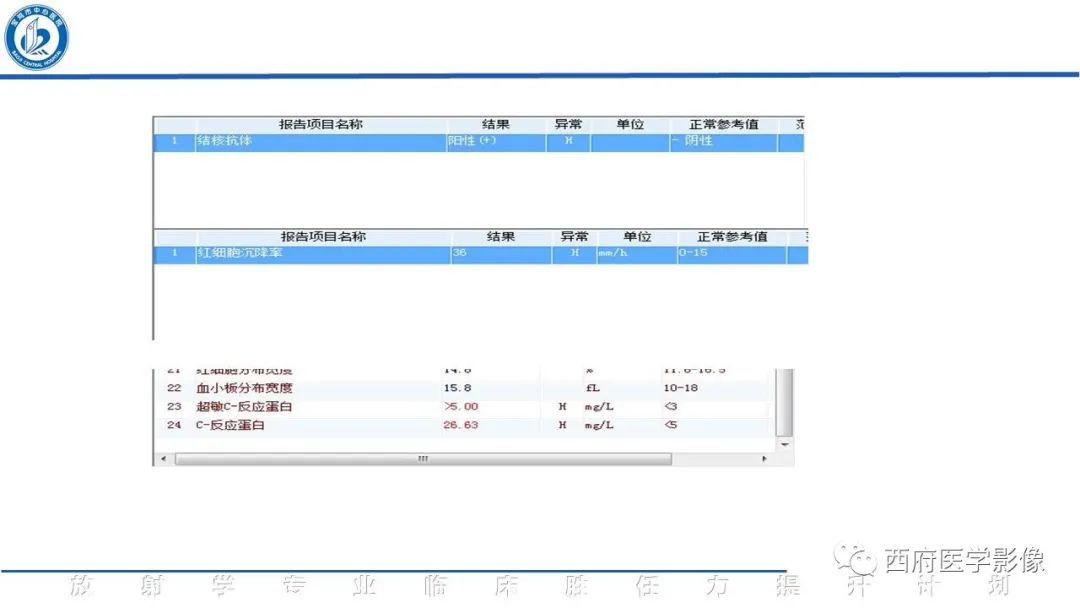Click the horizontal scrollbar thumb
Image resolution: width=1080 pixels, height=608 pixels.
click(423, 459)
